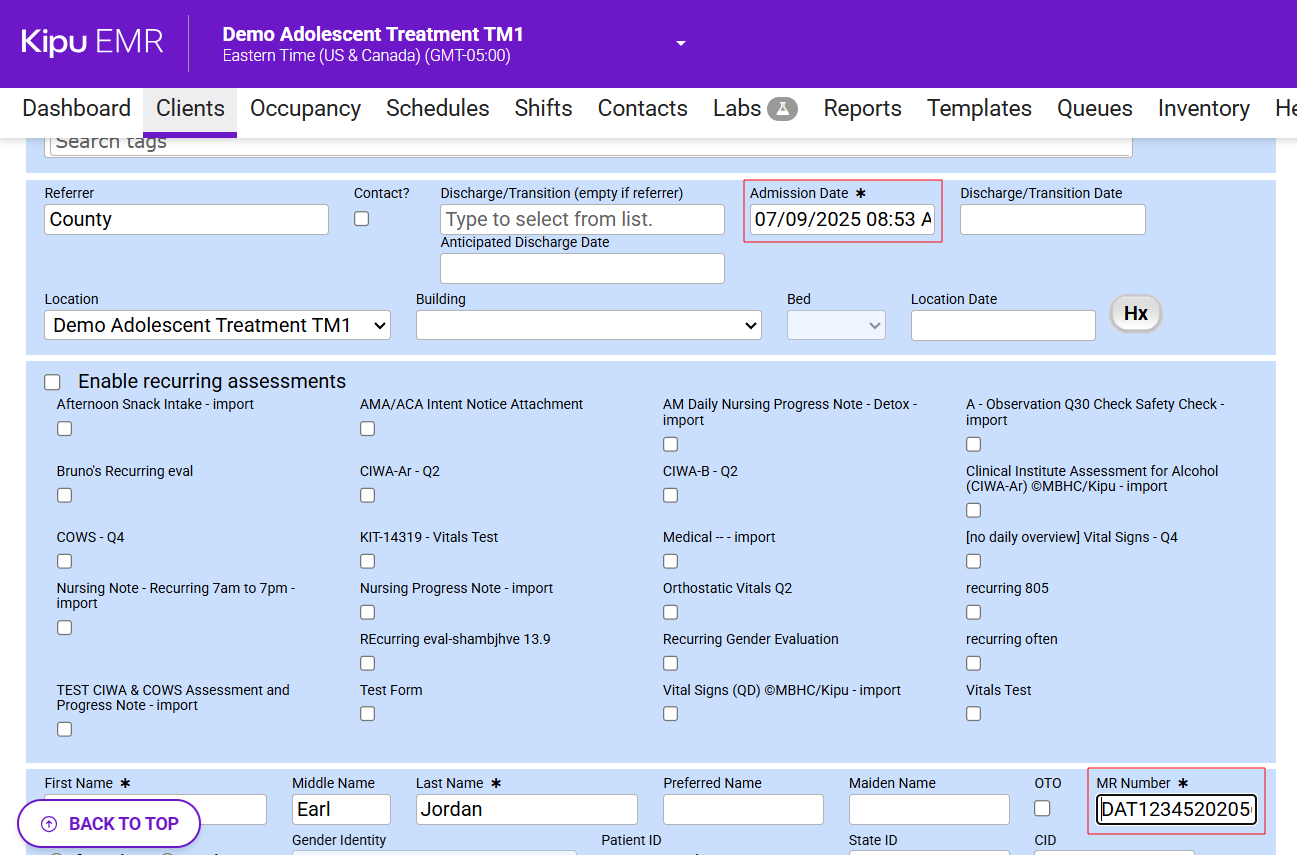Check the COWS - Q4 checkbox
The width and height of the screenshot is (1297, 855).
(65, 561)
